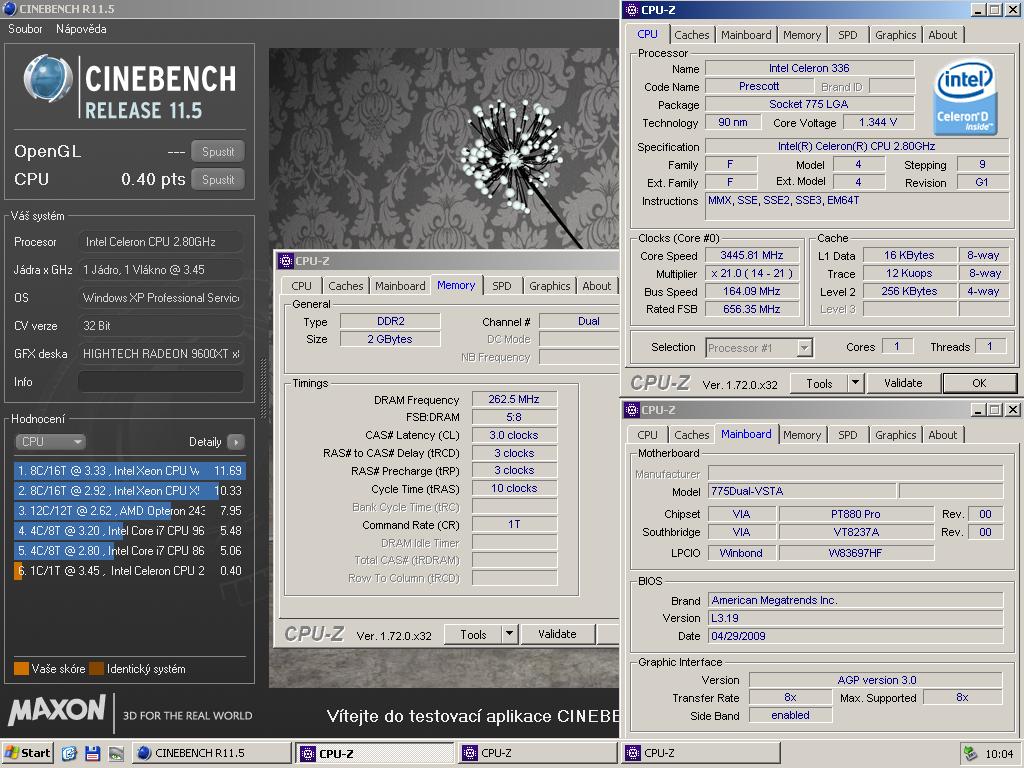The image size is (1024, 768).
Task: Open Tools dropdown arrow in Memory window
Action: [509, 633]
